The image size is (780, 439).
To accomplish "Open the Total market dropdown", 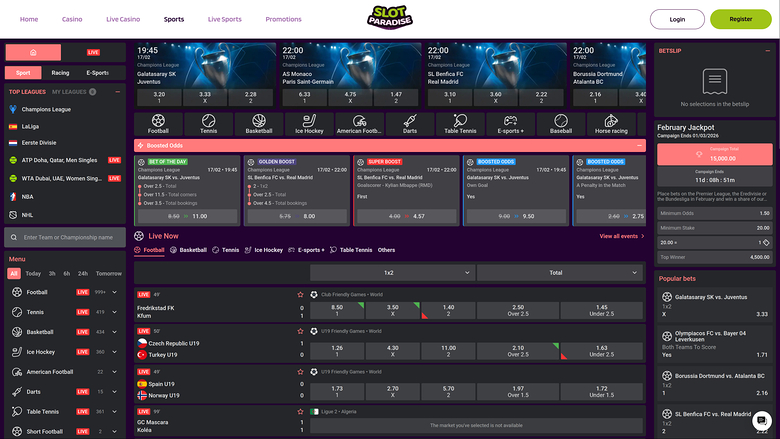I will (x=559, y=272).
